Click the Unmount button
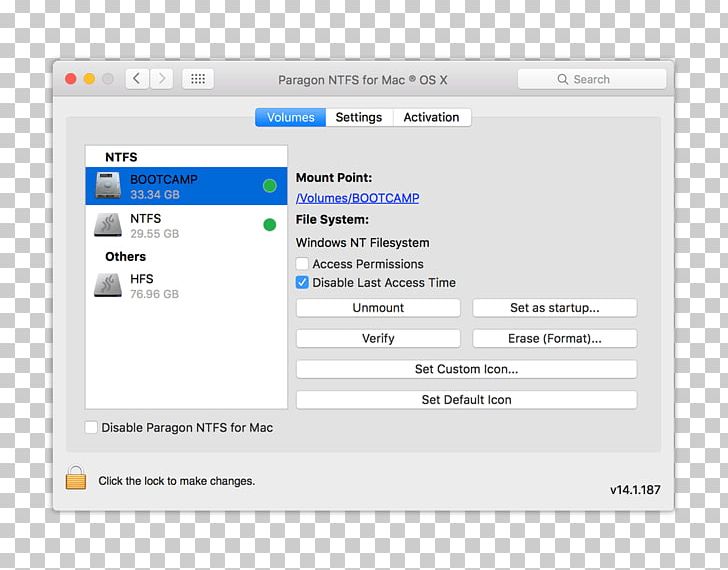Viewport: 728px width, 570px height. [378, 308]
